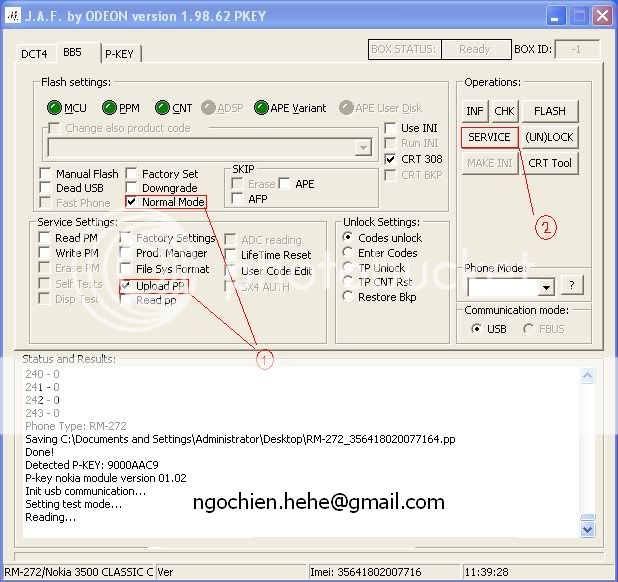The height and width of the screenshot is (582, 618).
Task: Toggle the green MCU flash indicator
Action: (x=54, y=108)
